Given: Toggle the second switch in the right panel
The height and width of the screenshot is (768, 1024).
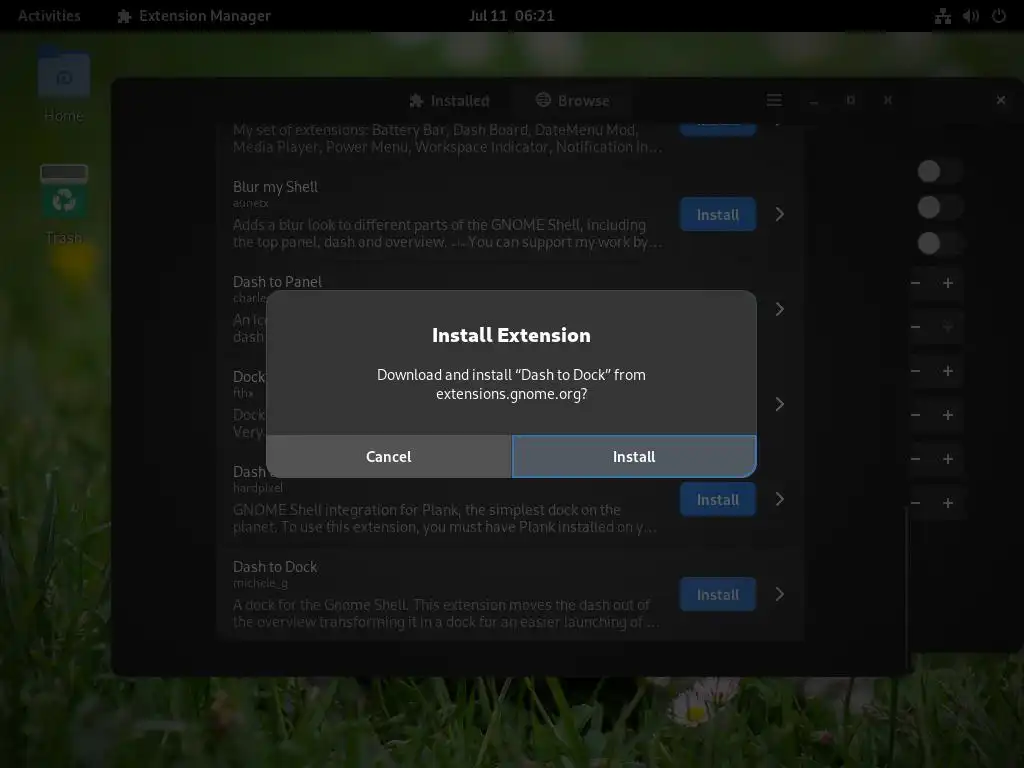Looking at the screenshot, I should pyautogui.click(x=939, y=208).
